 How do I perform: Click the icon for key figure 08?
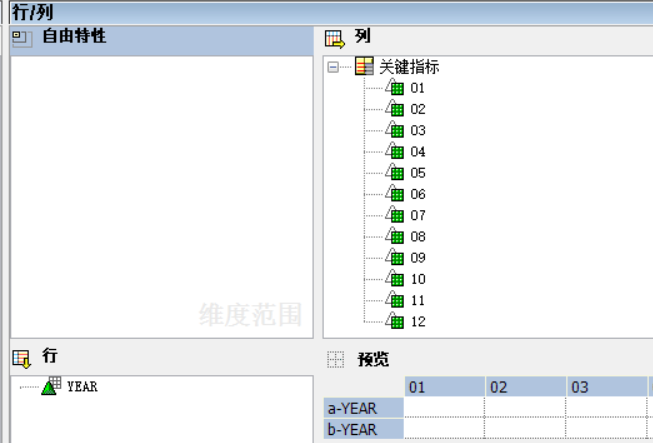(395, 236)
